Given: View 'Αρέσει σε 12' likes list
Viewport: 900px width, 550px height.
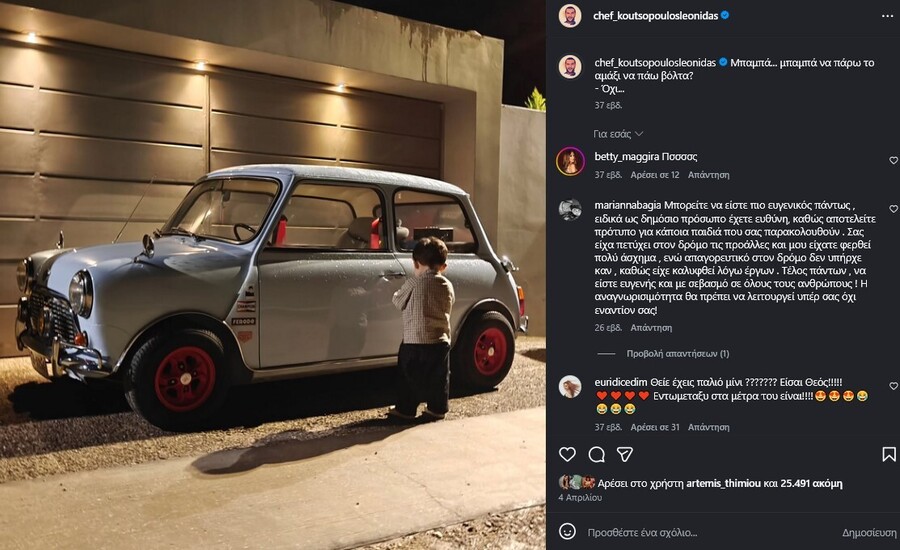Looking at the screenshot, I should pos(655,175).
